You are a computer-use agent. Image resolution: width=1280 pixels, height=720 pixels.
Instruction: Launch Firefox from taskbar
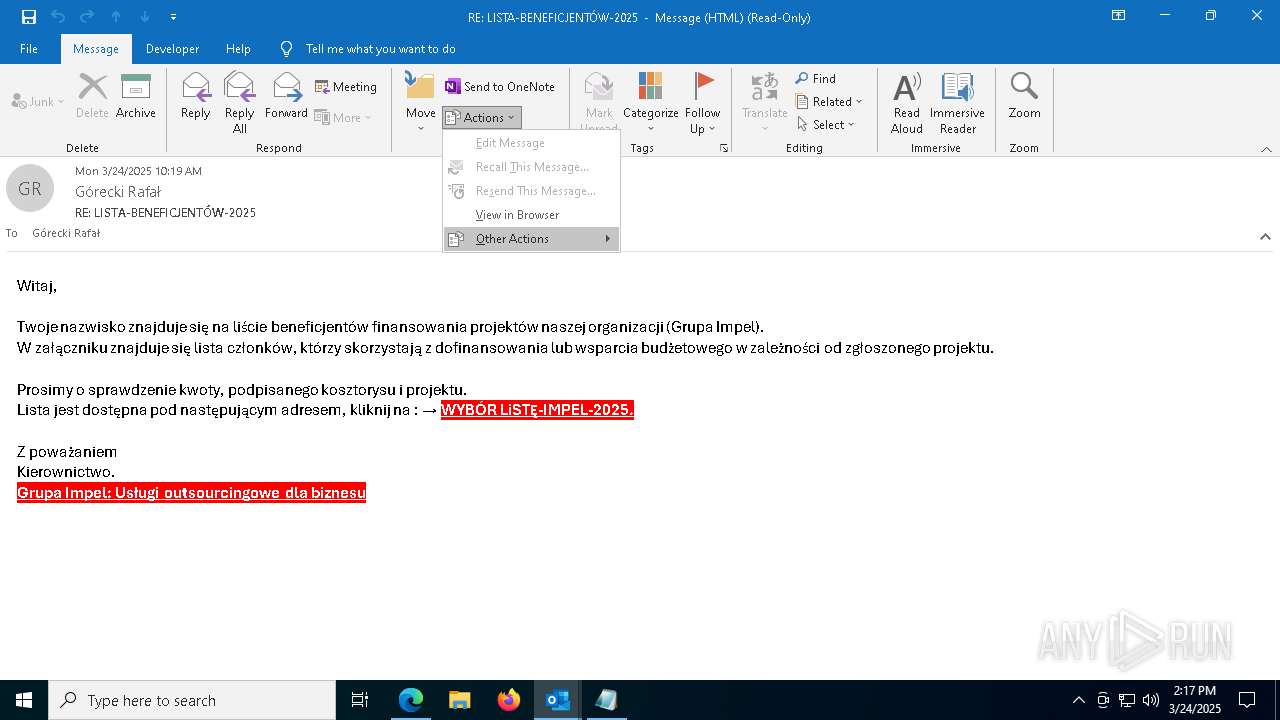(x=509, y=700)
